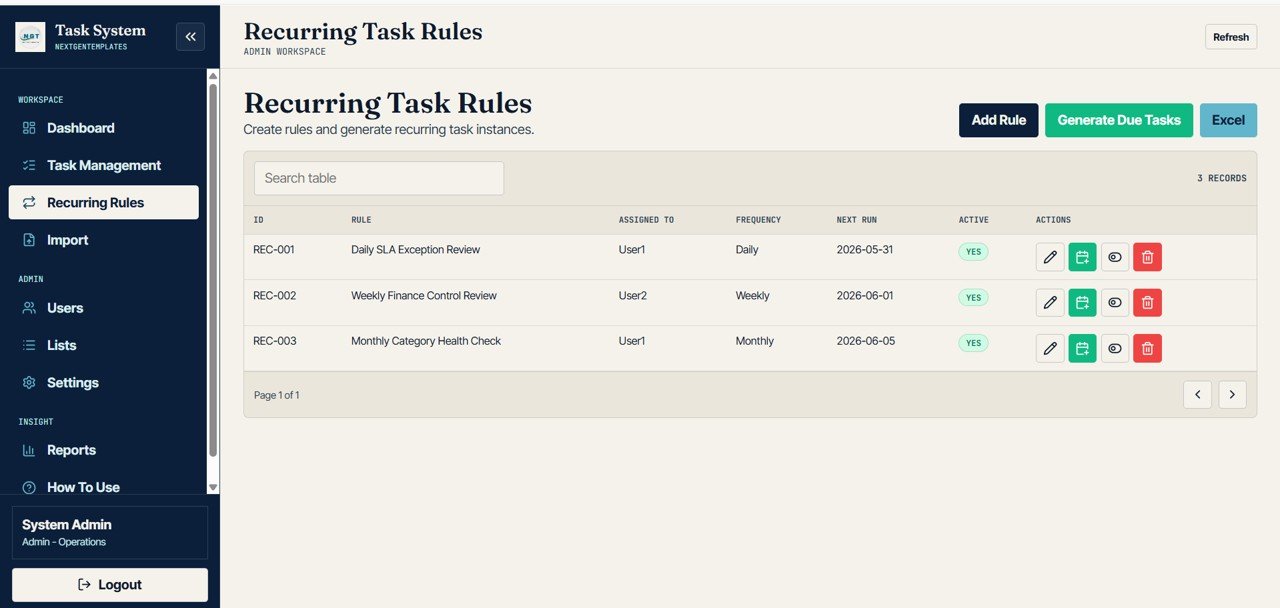
Task: Toggle active status of REC-001
Action: coord(1115,257)
